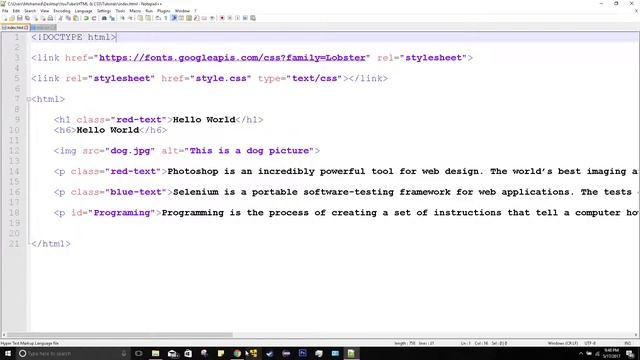This screenshot has height=360, width=640.
Task: Undo with the green undo arrow icon
Action: 86,18
